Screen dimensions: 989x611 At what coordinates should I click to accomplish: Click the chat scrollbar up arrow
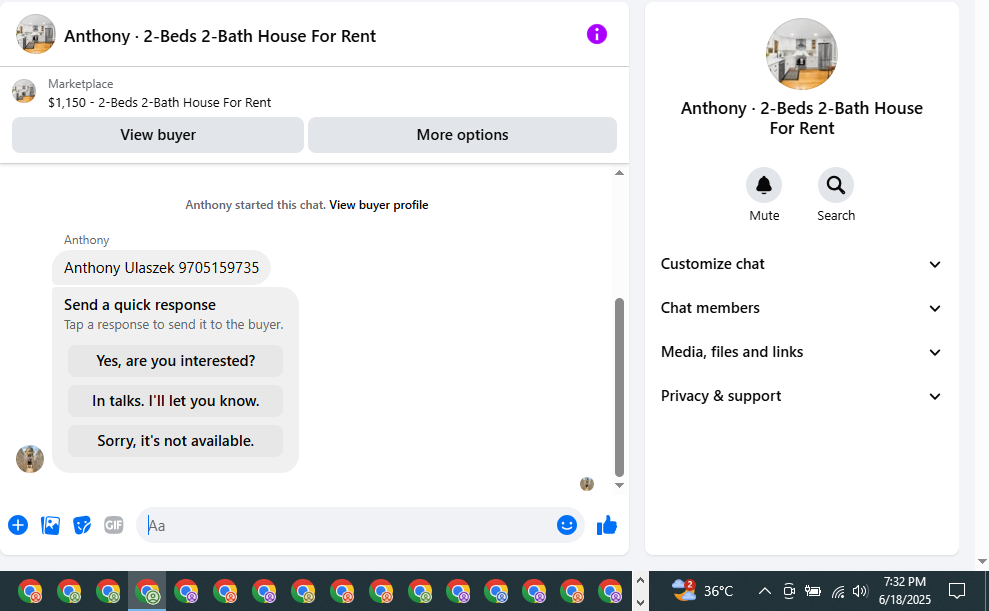pyautogui.click(x=619, y=173)
